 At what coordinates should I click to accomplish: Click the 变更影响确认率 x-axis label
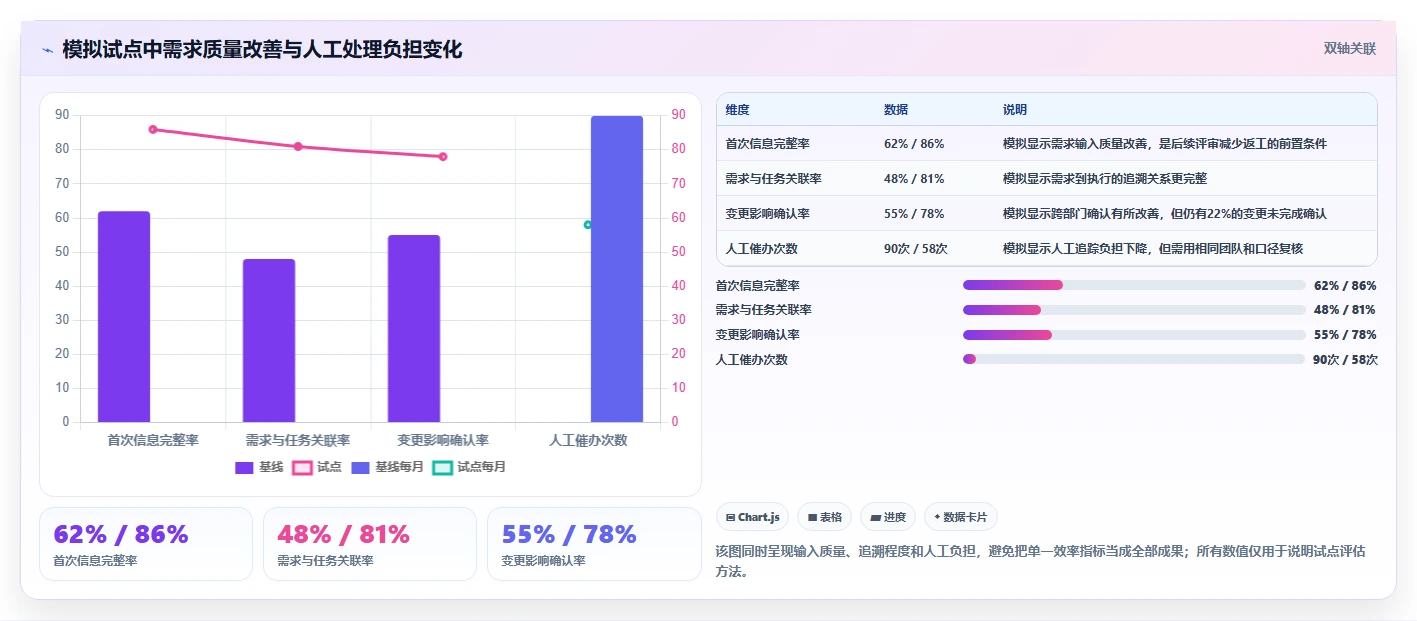[x=443, y=440]
